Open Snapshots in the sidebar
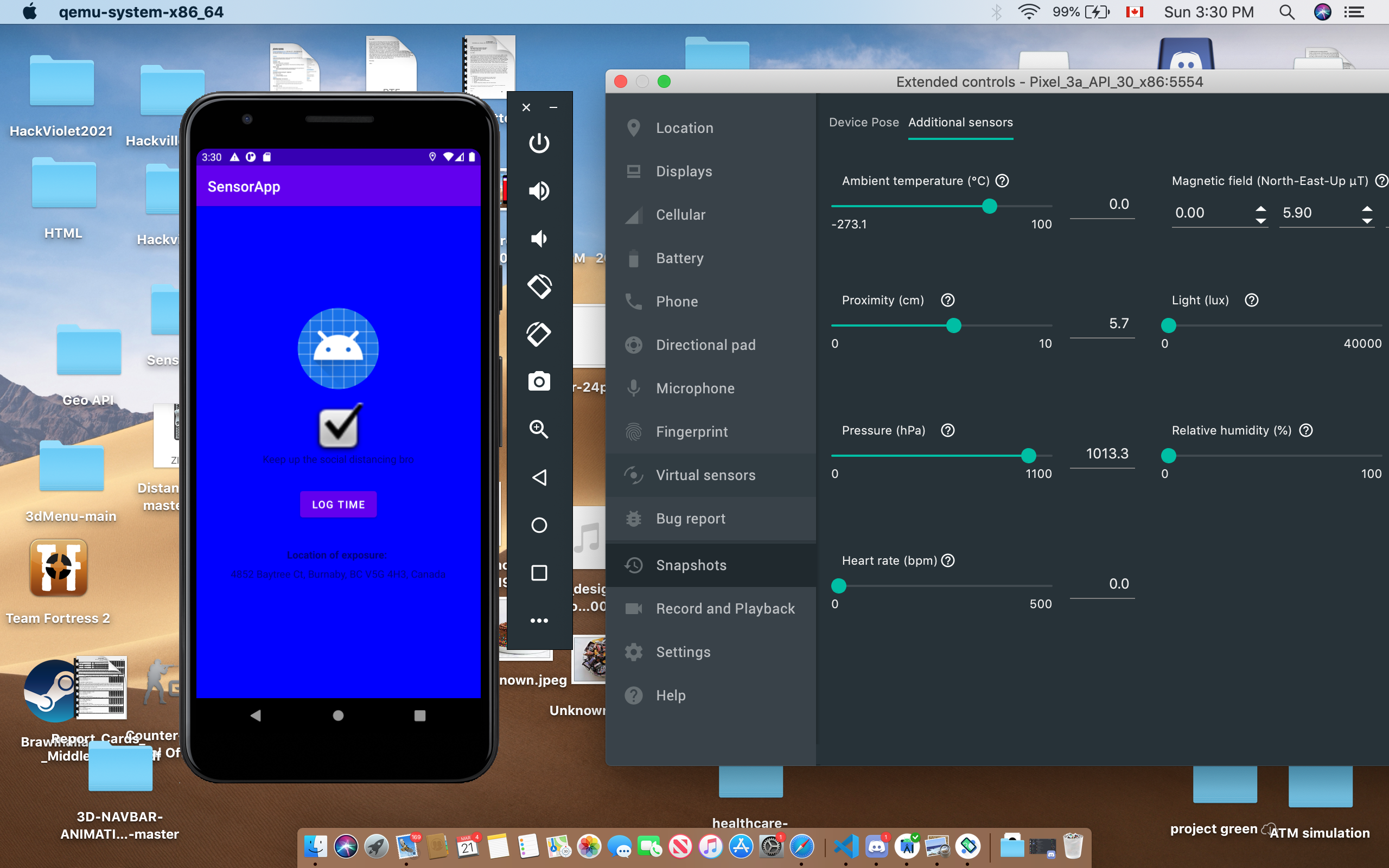 pos(691,565)
